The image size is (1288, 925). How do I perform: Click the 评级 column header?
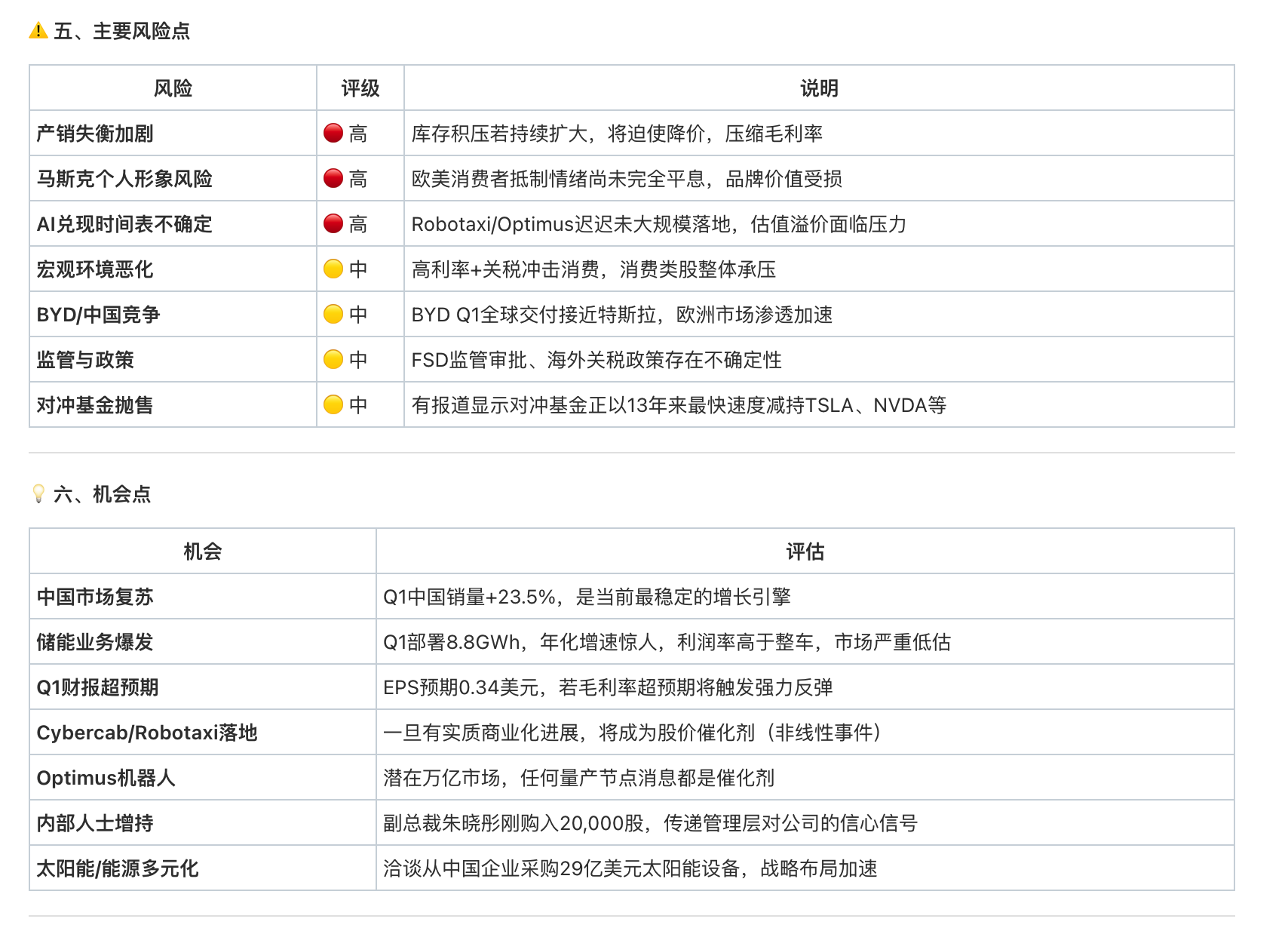pos(360,88)
